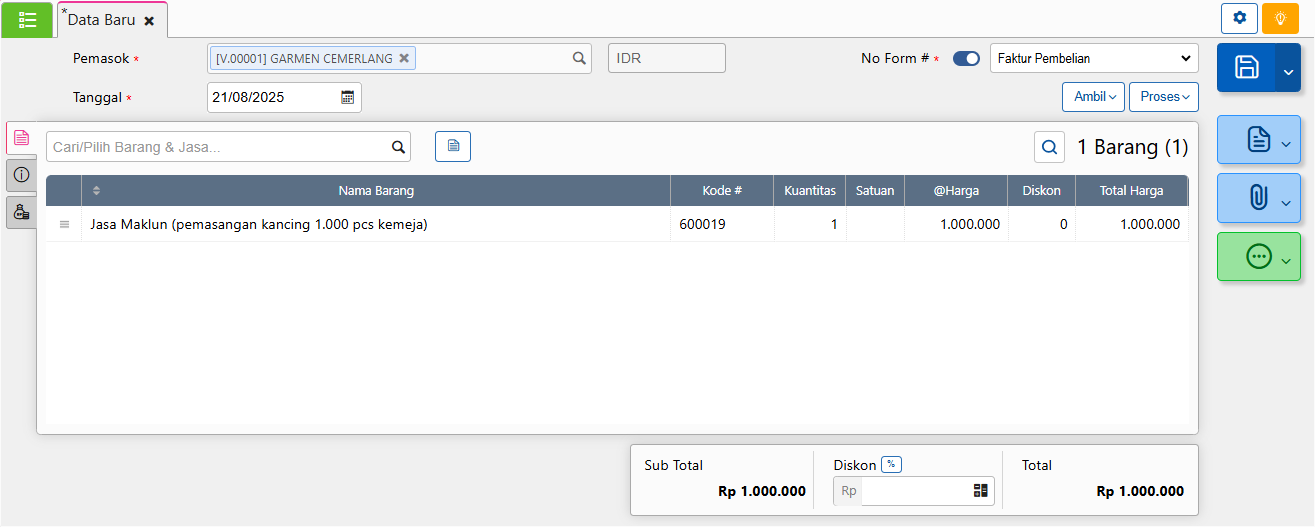Image resolution: width=1315 pixels, height=527 pixels.
Task: Open the cost/money bag side tab
Action: tap(21, 212)
